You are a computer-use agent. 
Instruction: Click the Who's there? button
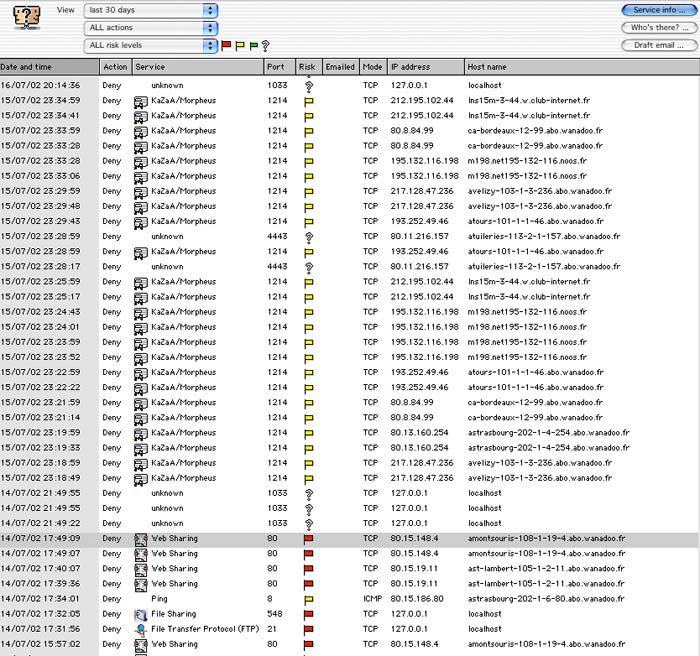coord(659,28)
